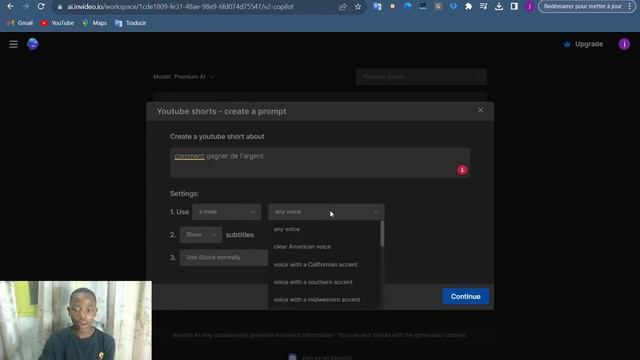Image resolution: width=640 pixels, height=360 pixels.
Task: Open the Extensions puzzle icon
Action: [x=469, y=7]
